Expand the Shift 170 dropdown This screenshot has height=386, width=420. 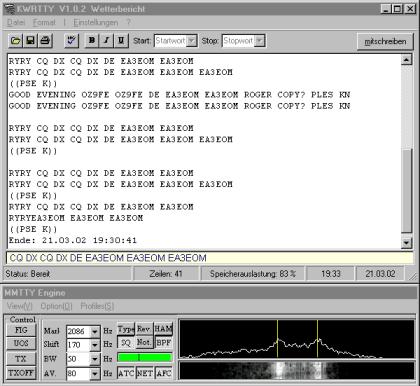(x=95, y=345)
